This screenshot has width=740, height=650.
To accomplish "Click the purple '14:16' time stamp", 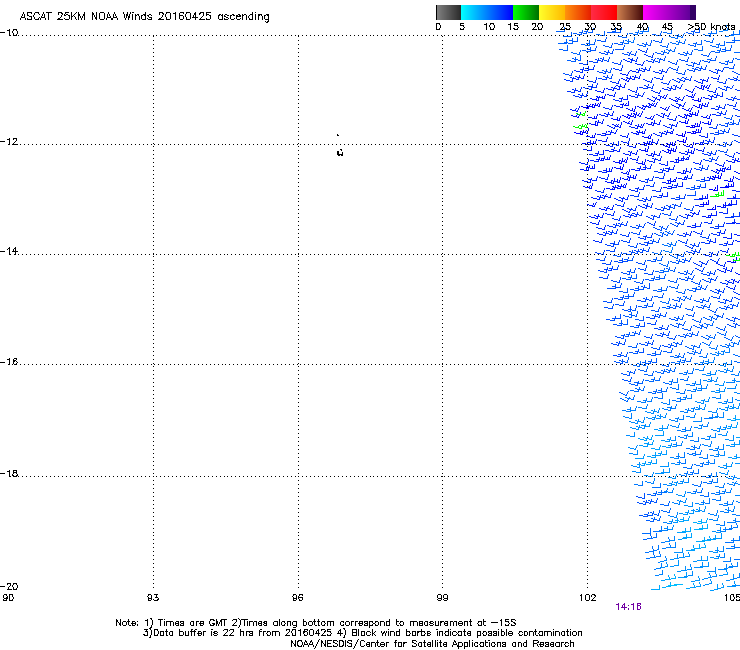I will (x=628, y=607).
